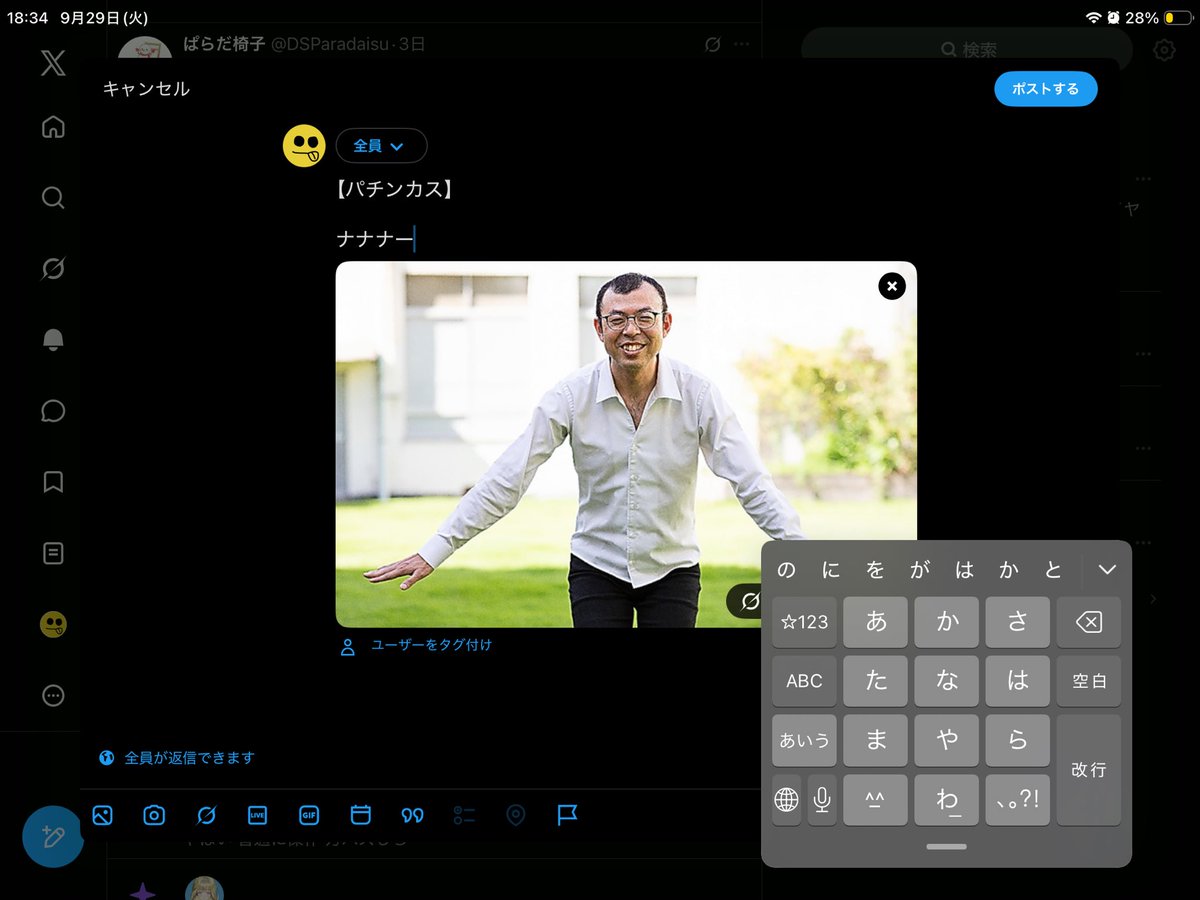The width and height of the screenshot is (1200, 900).
Task: Add media with photo gallery icon
Action: [102, 815]
